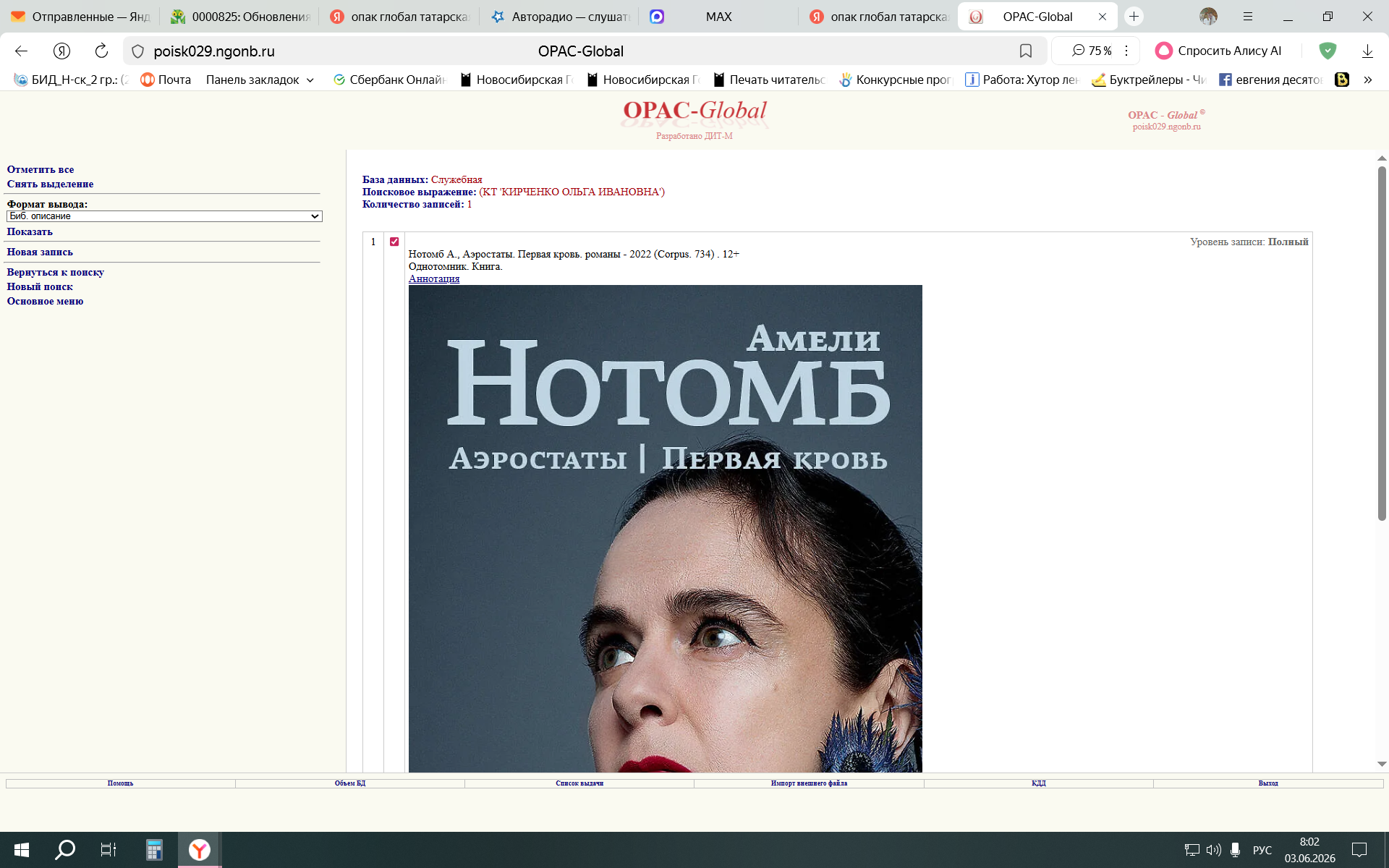This screenshot has height=868, width=1389.
Task: Open the Windows Start menu
Action: point(22,850)
